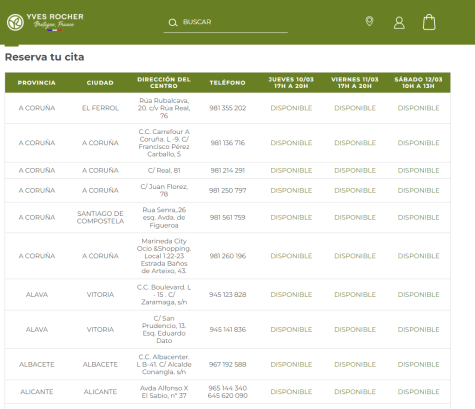Select the VIERNES 11/03 column header

click(x=355, y=83)
